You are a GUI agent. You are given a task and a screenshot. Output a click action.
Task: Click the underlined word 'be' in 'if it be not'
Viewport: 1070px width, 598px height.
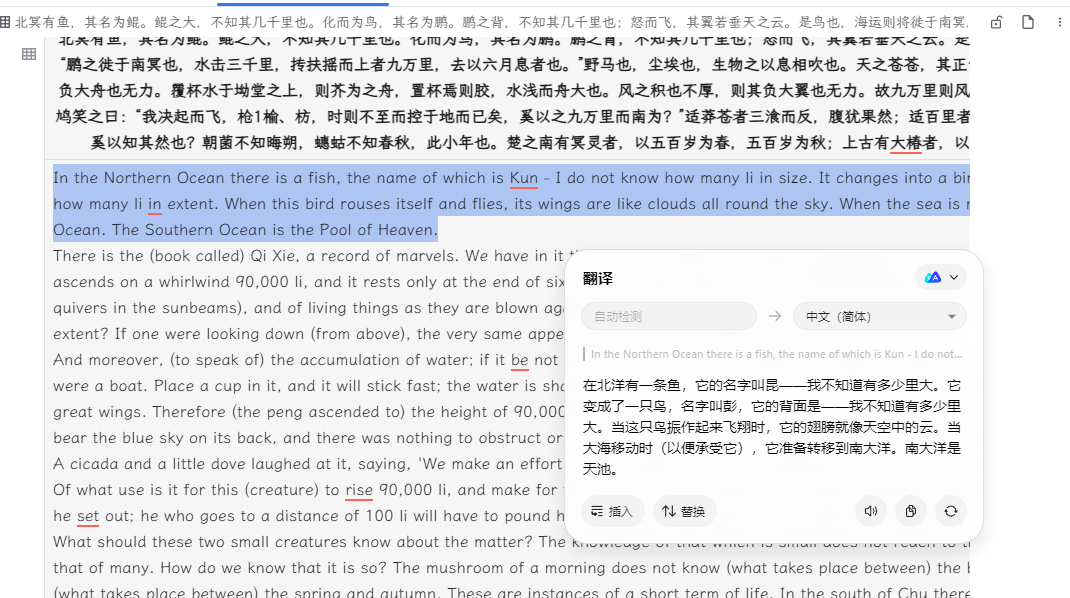(519, 360)
